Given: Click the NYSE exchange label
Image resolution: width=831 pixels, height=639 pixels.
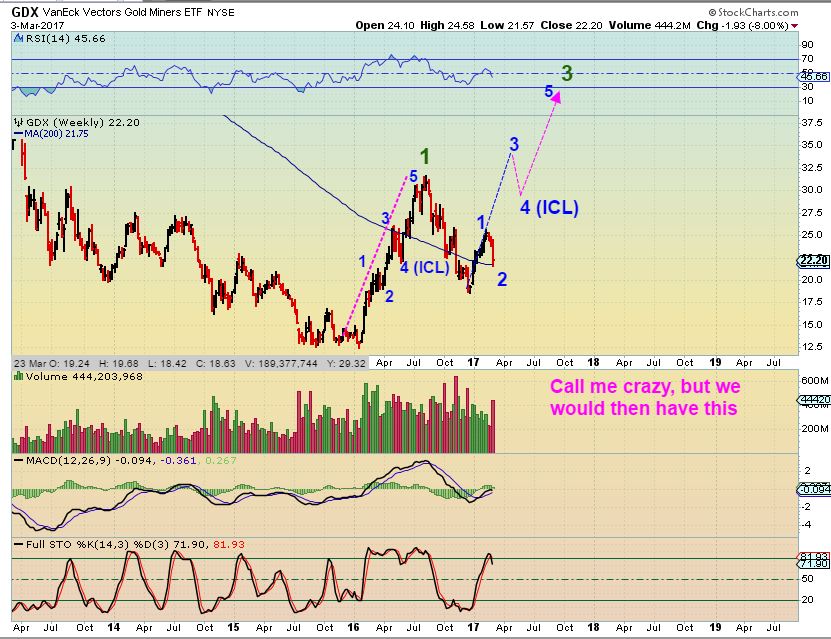Looking at the screenshot, I should pyautogui.click(x=220, y=12).
